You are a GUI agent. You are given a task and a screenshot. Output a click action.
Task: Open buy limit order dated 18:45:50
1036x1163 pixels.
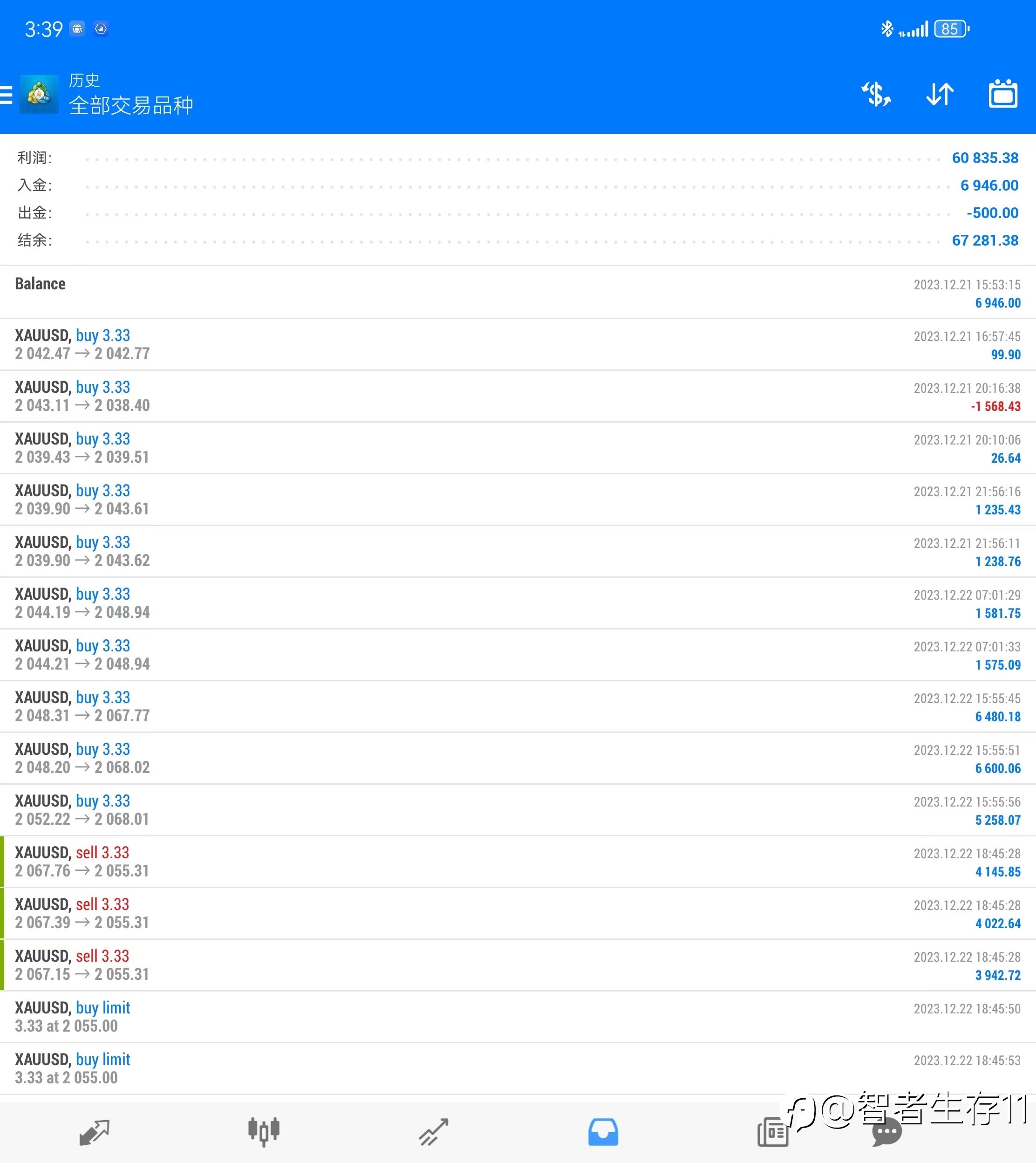518,1017
